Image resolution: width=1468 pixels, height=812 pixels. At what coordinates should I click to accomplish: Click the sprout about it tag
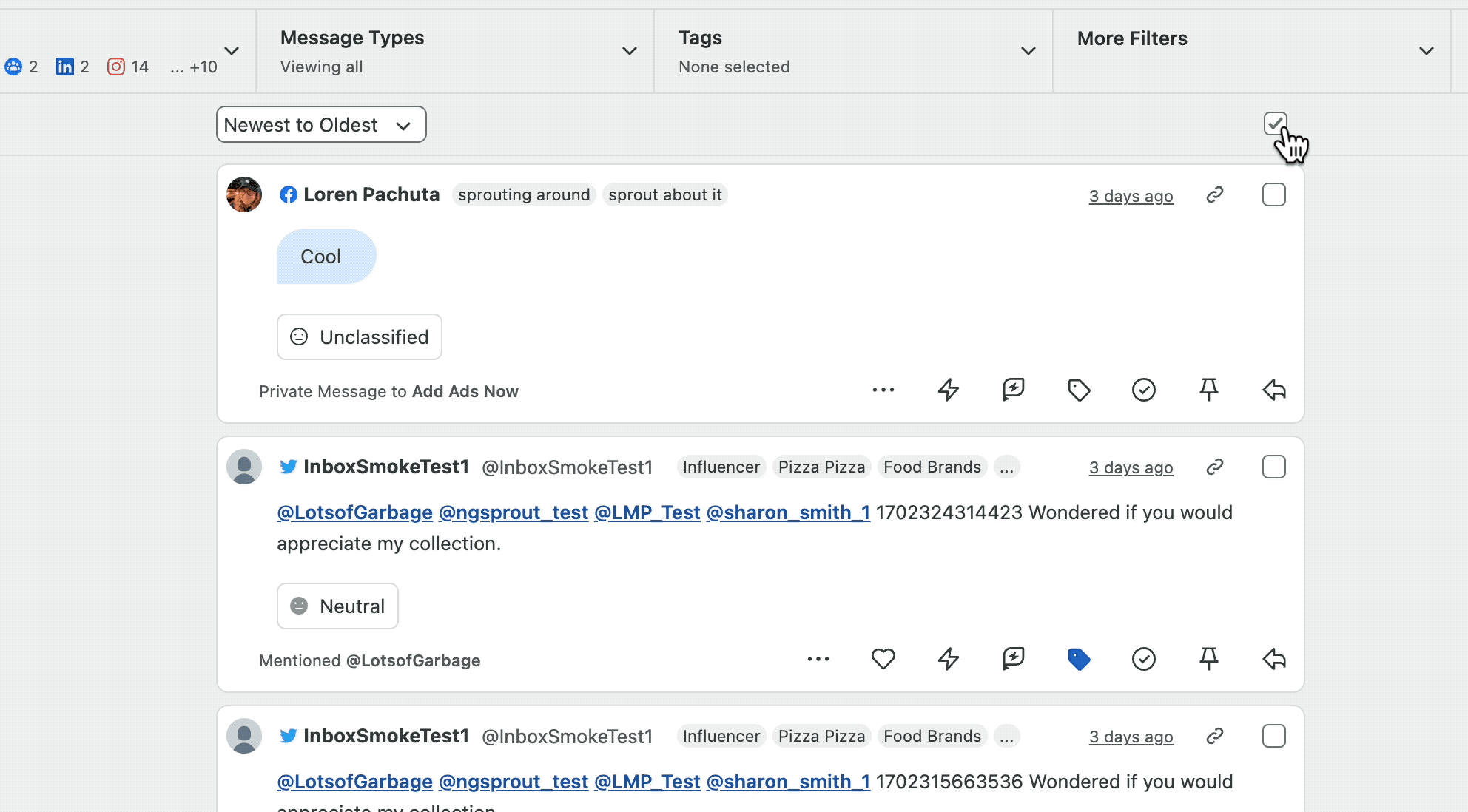point(665,194)
